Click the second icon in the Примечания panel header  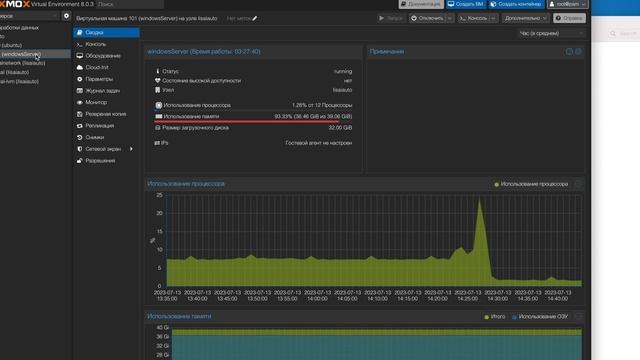[x=578, y=52]
